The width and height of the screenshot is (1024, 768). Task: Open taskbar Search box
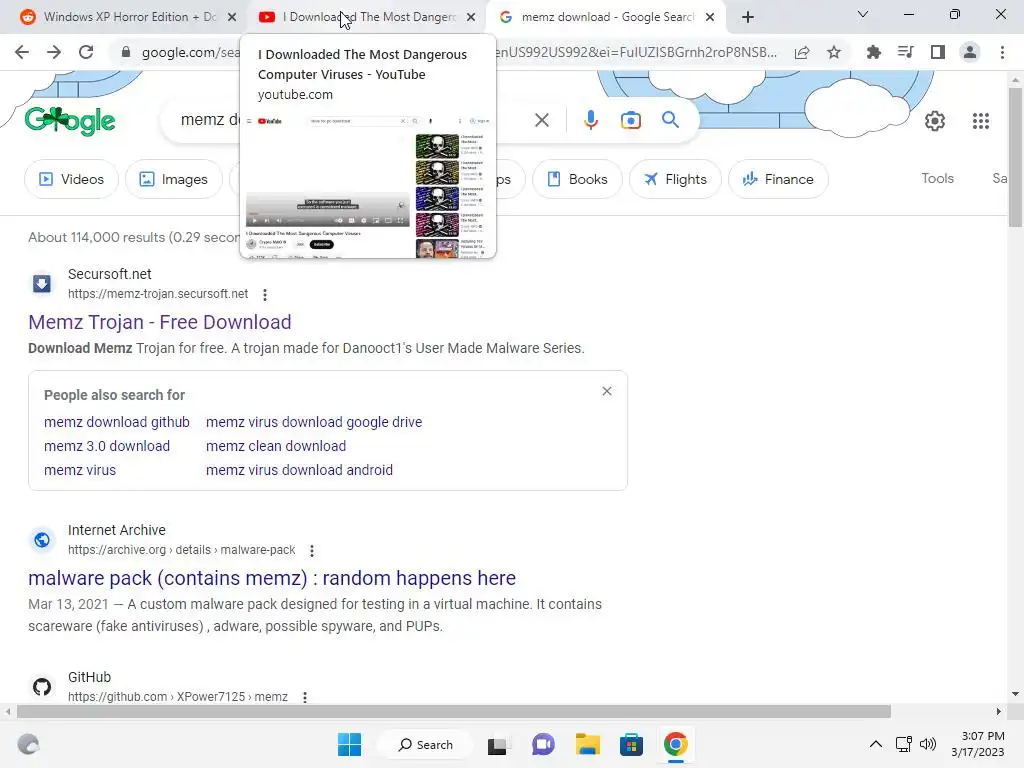[x=425, y=744]
